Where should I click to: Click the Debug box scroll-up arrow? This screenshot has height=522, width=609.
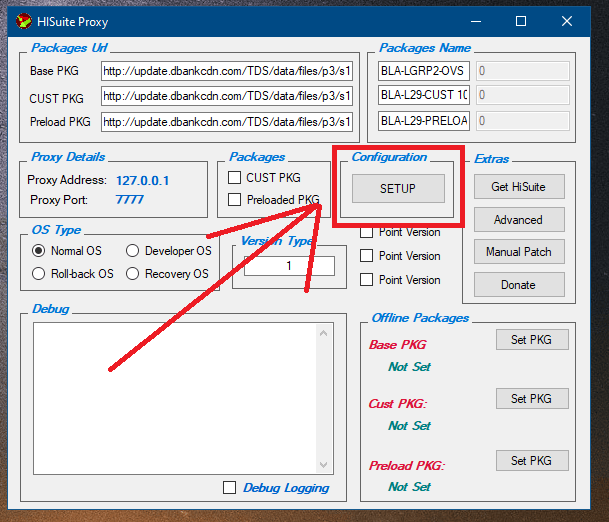point(324,333)
